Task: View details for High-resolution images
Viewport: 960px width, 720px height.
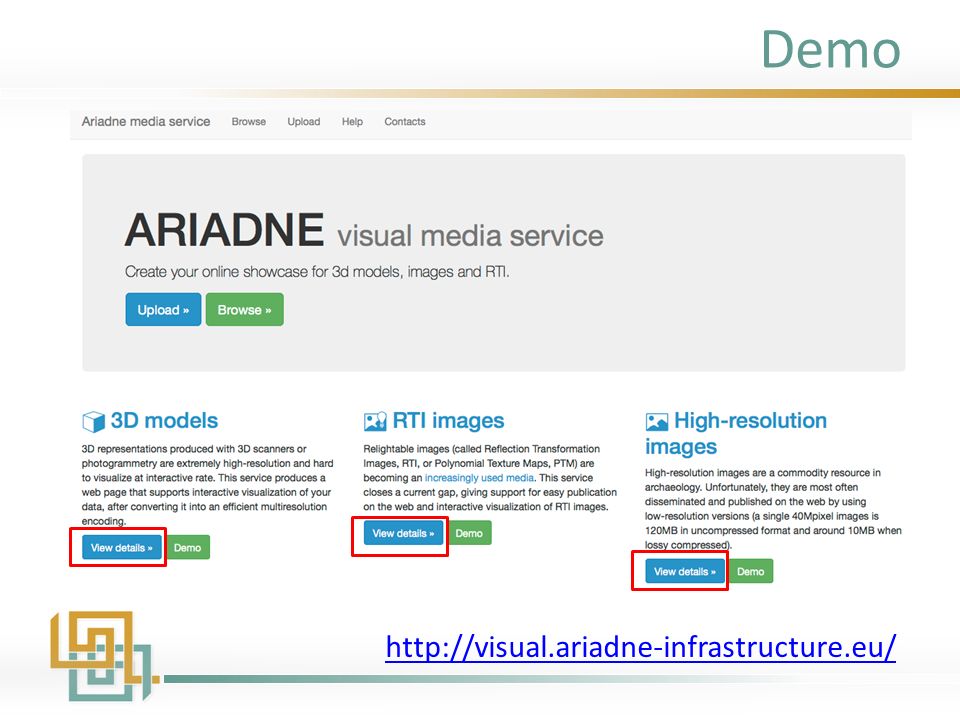Action: click(684, 571)
